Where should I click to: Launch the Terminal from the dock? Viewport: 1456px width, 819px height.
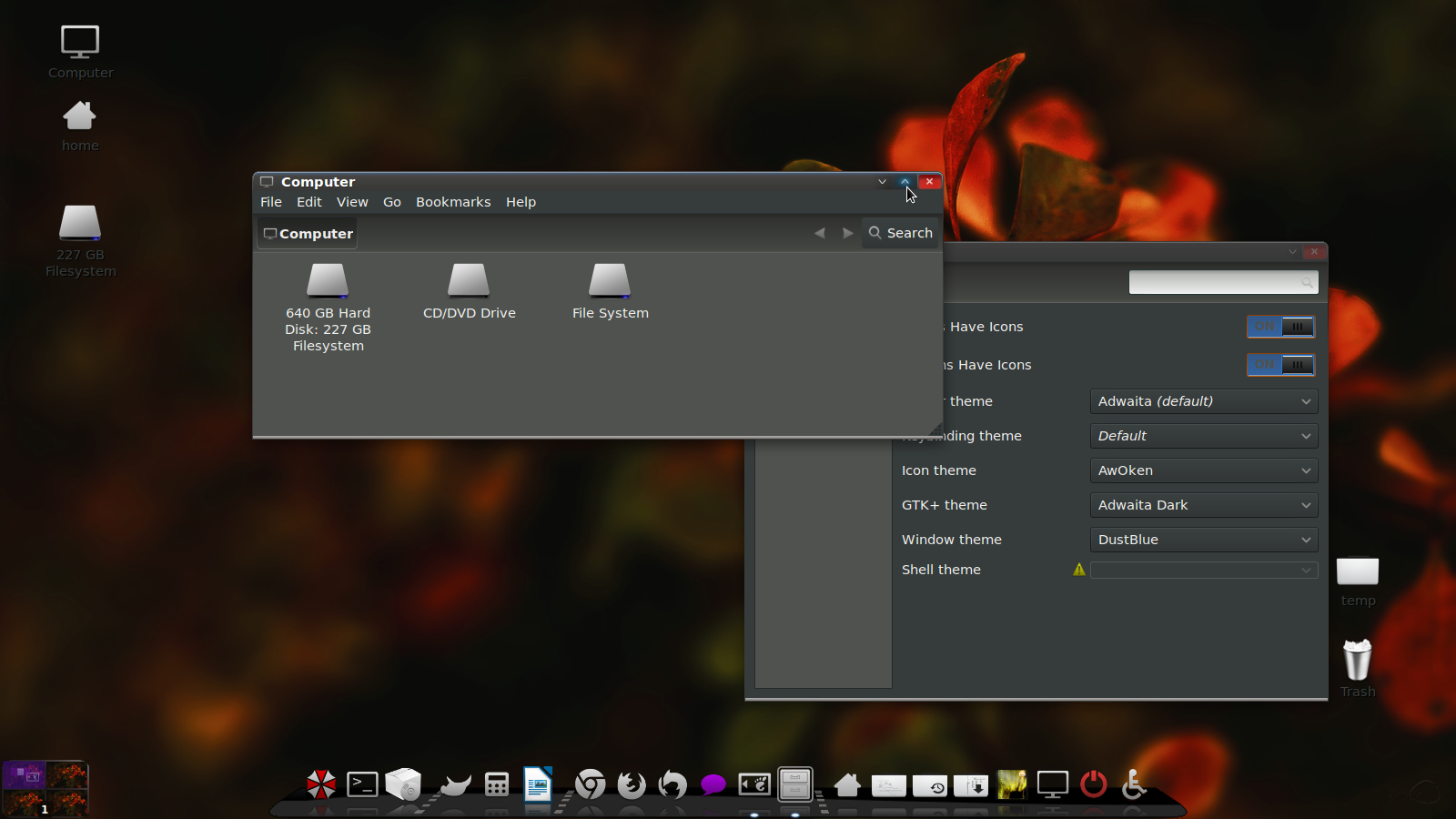(x=362, y=784)
